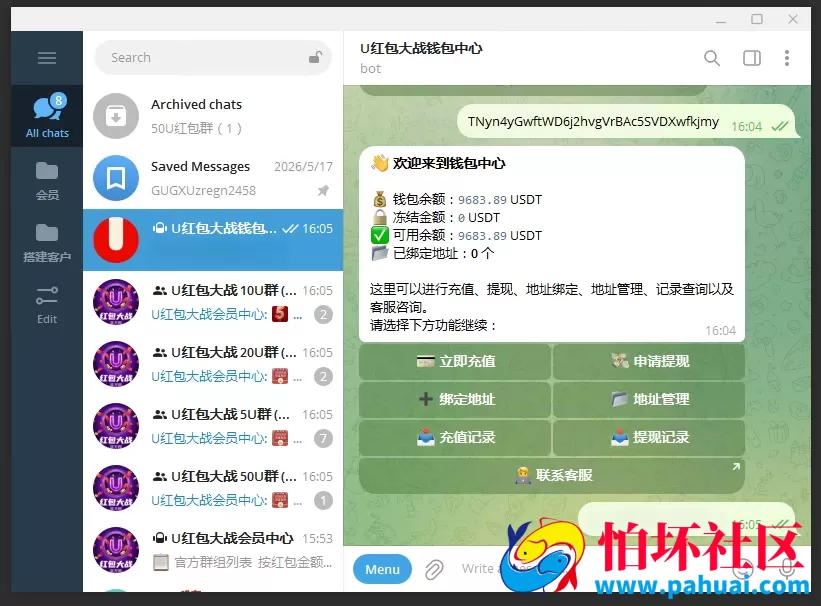The width and height of the screenshot is (821, 606).
Task: Close the Telegram window
Action: pyautogui.click(x=793, y=19)
